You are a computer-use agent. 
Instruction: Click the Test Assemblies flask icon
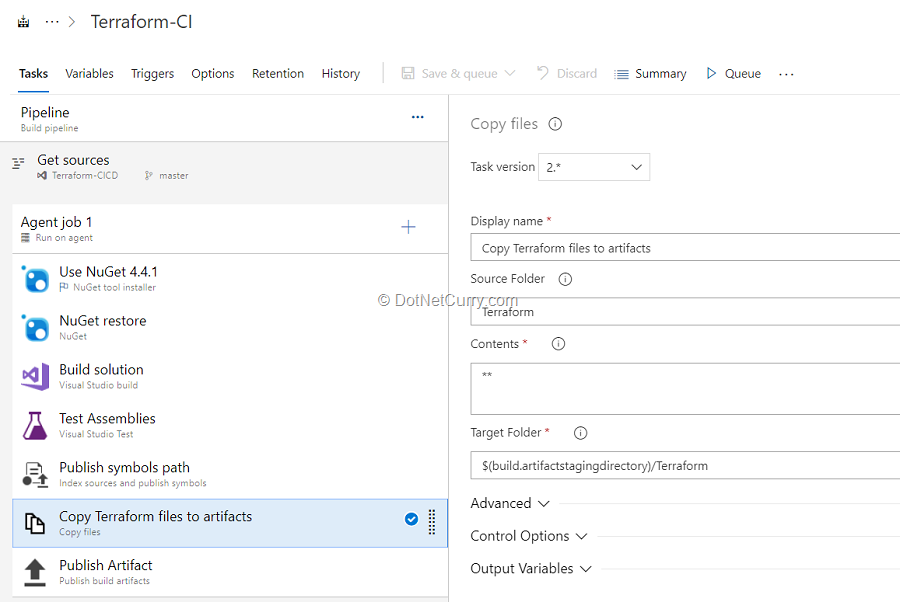coord(36,425)
